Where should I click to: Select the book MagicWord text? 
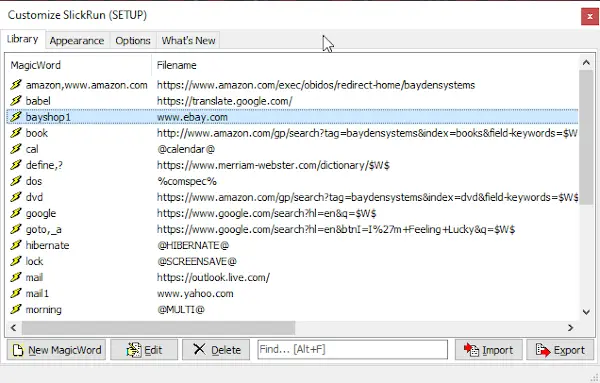[37, 133]
